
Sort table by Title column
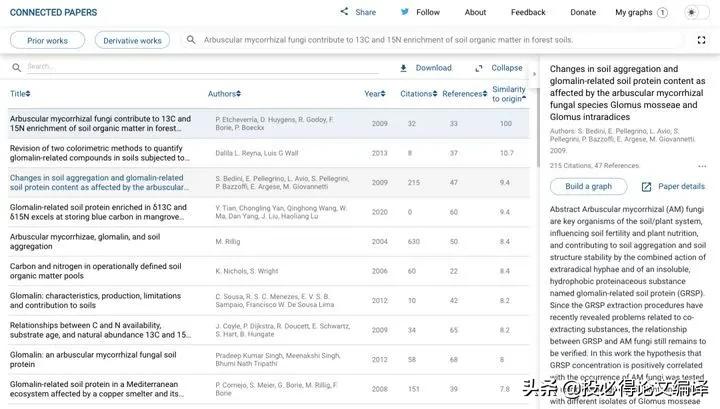point(20,94)
